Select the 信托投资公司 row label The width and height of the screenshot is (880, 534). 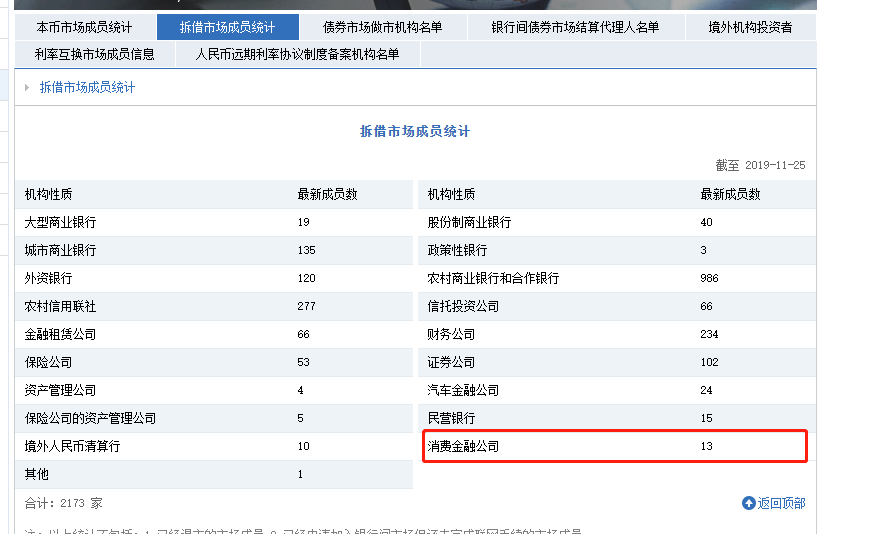463,307
